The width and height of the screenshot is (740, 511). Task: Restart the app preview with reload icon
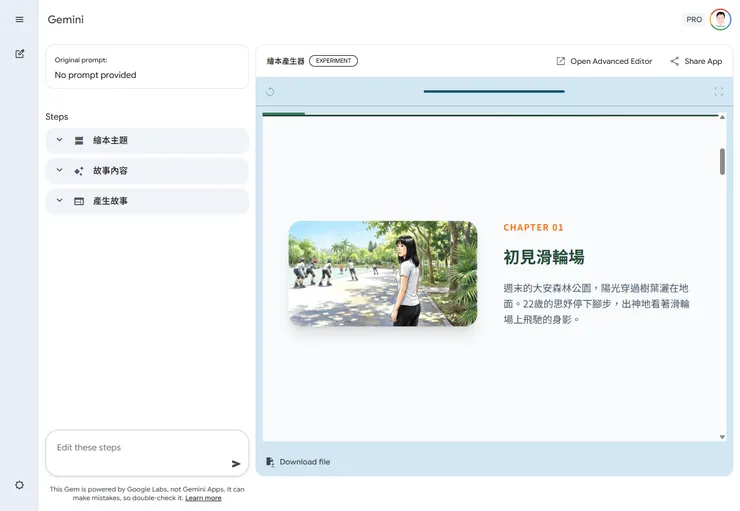tap(270, 92)
